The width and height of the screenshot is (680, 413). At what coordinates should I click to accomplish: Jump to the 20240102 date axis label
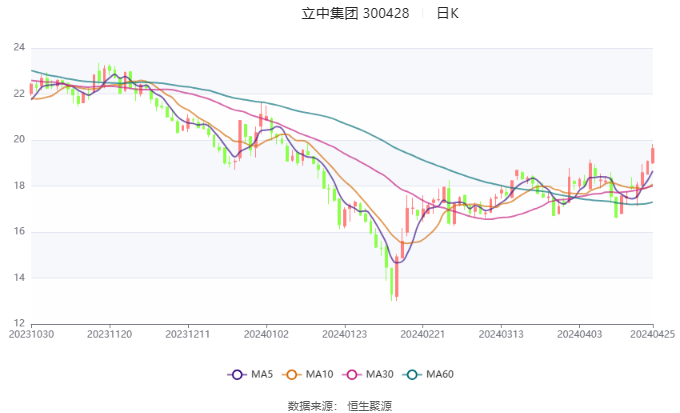tap(265, 333)
